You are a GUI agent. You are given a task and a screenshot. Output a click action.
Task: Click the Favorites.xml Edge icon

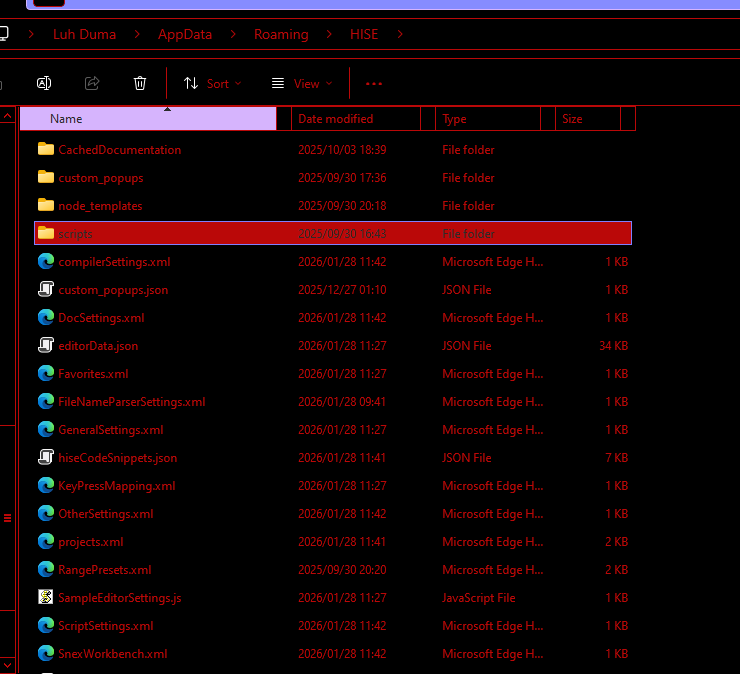click(x=46, y=373)
